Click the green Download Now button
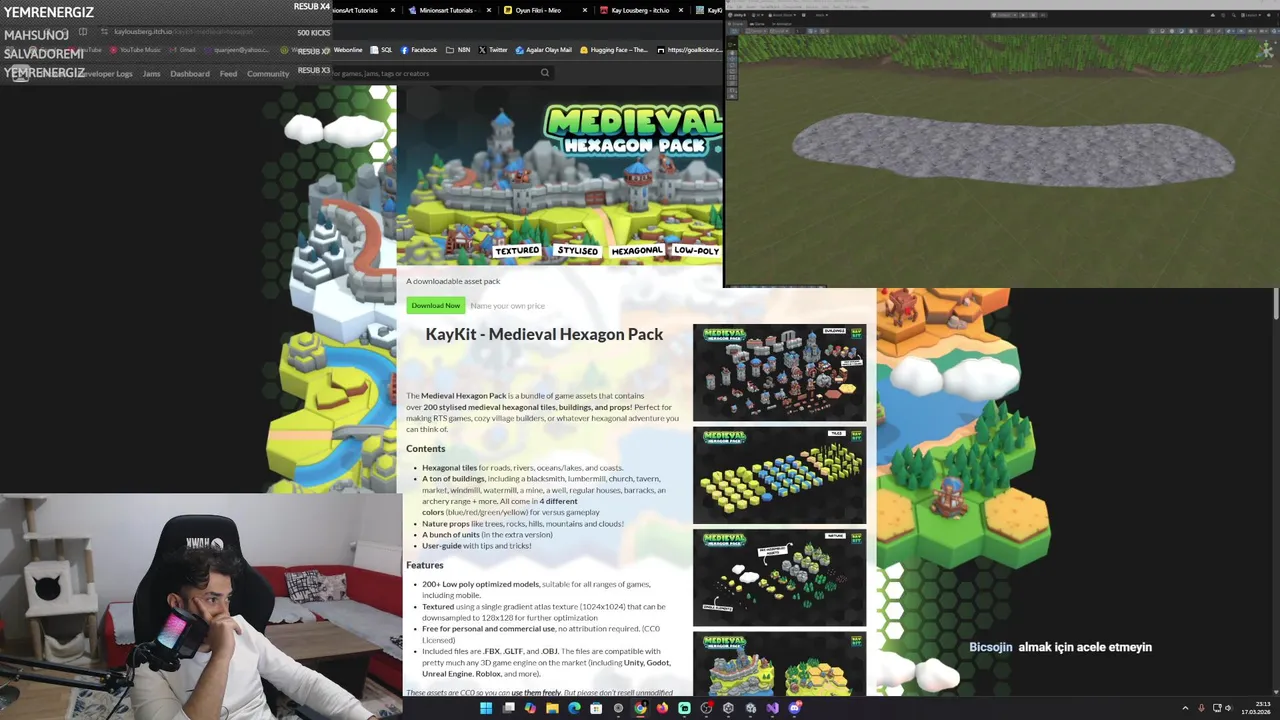This screenshot has height=720, width=1280. pos(436,306)
